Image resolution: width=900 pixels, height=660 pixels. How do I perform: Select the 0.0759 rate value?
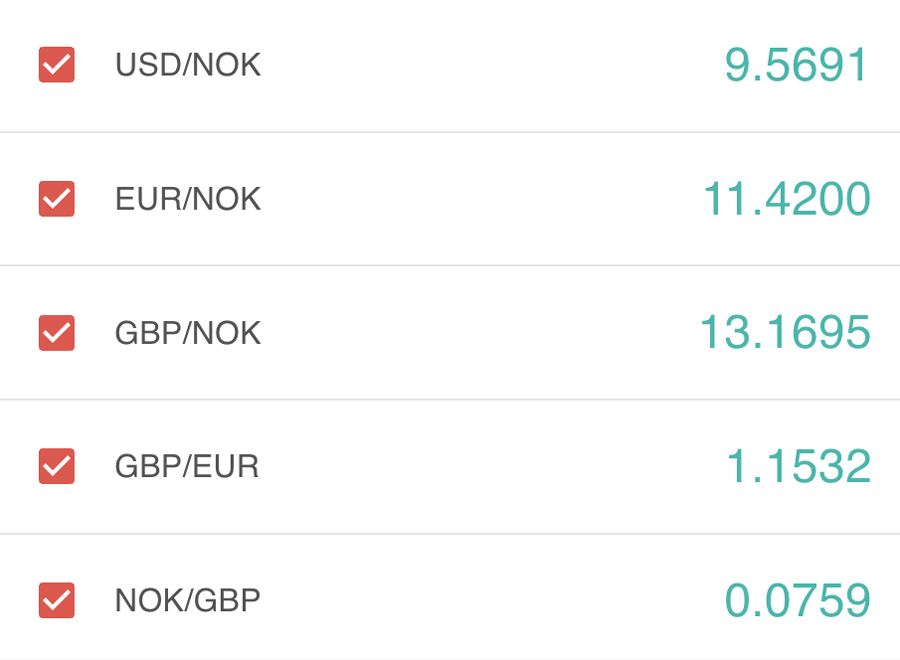point(797,600)
